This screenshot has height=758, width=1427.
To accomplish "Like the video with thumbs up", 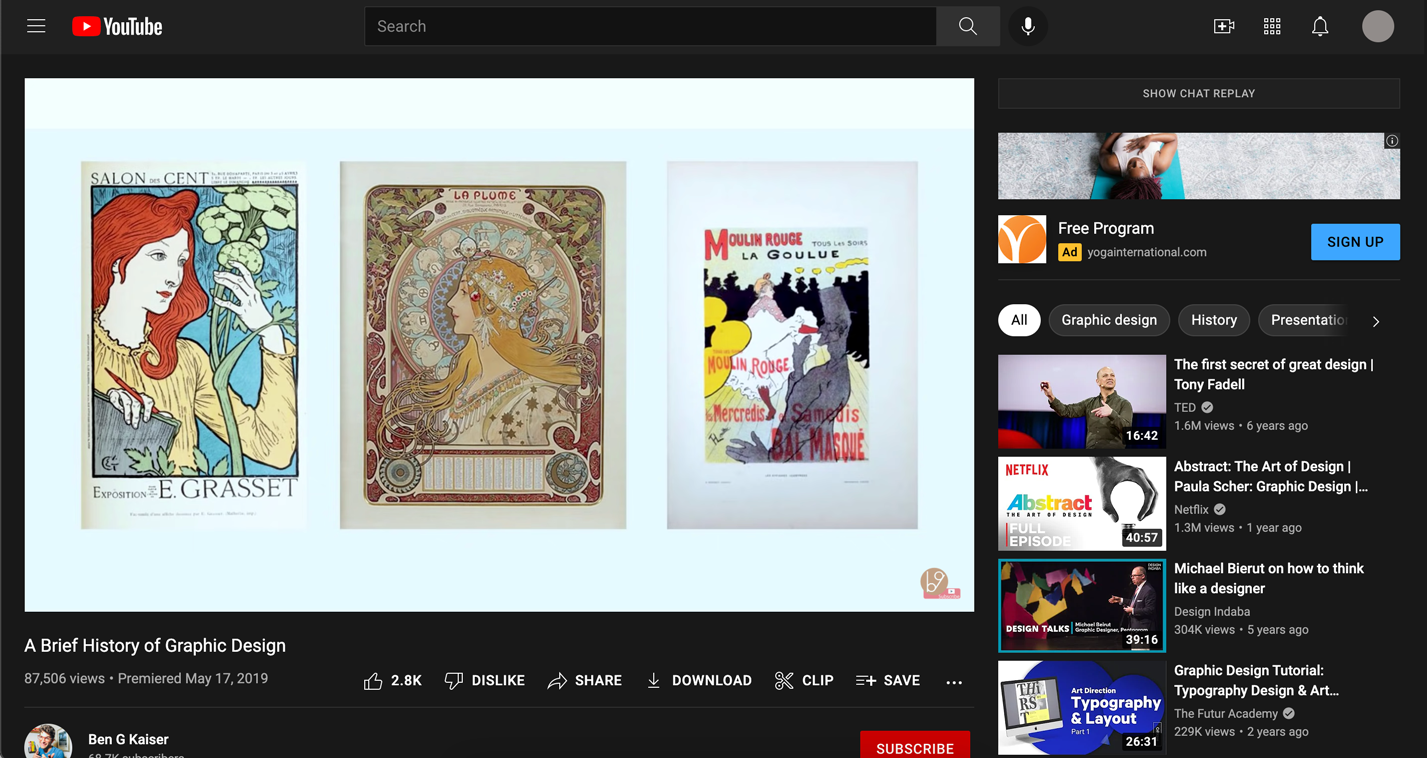I will pos(392,680).
